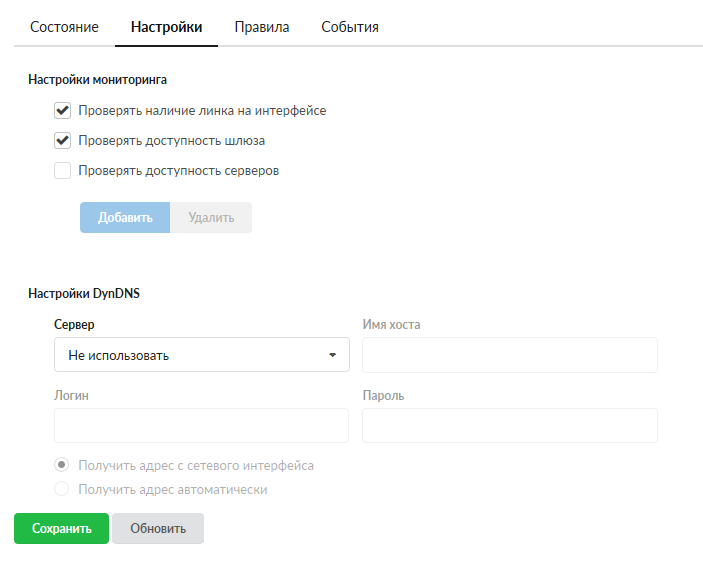The width and height of the screenshot is (703, 573).
Task: Focus the Пароль input field
Action: coord(509,425)
